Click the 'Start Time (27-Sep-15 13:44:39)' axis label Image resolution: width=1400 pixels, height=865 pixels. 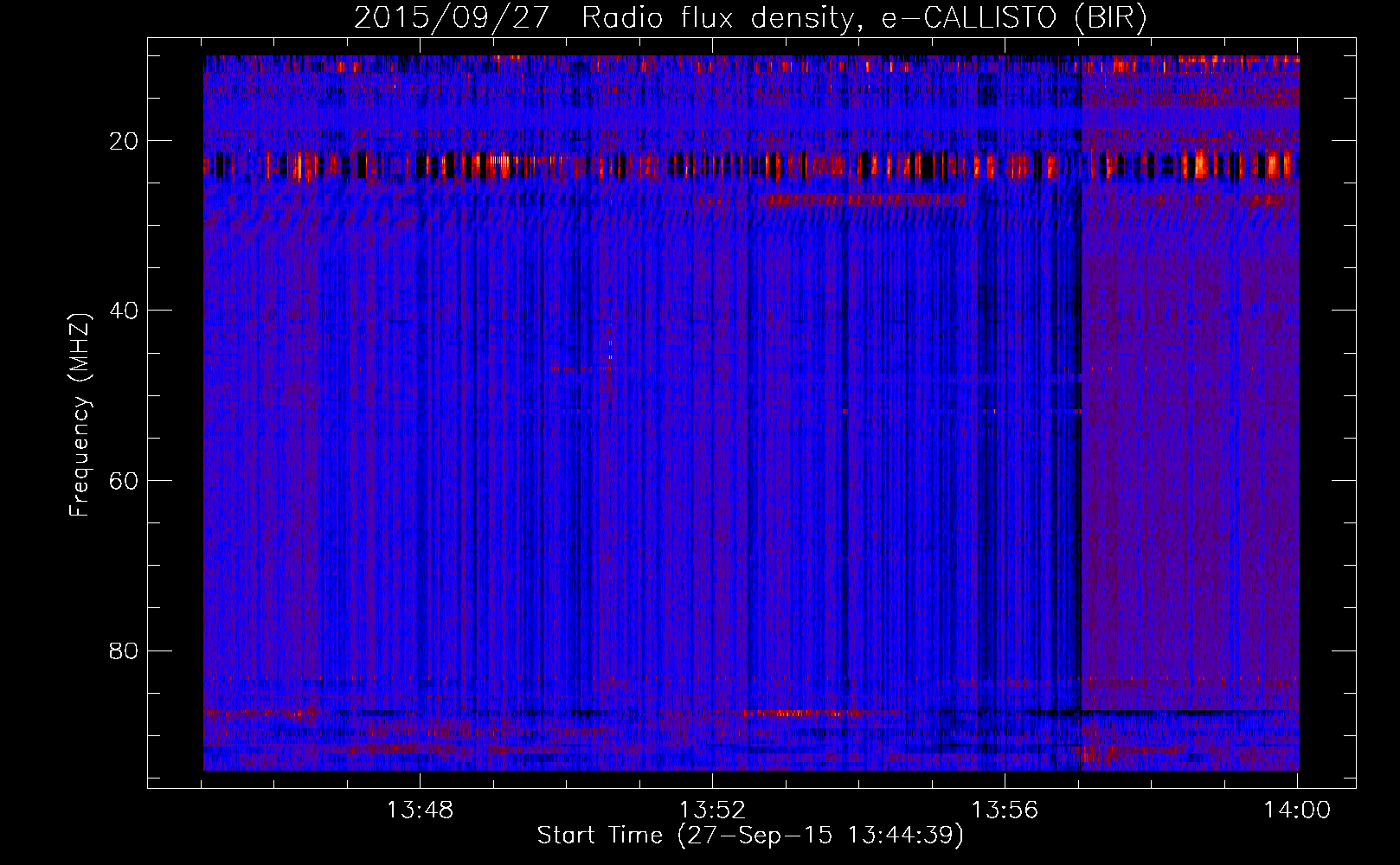point(750,836)
